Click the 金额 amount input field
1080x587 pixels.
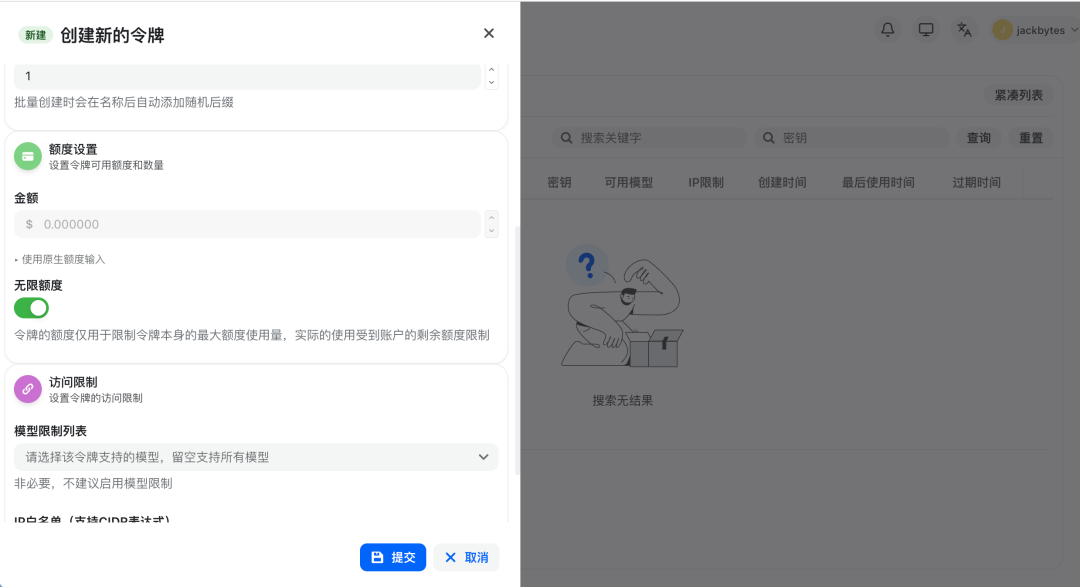(x=247, y=224)
